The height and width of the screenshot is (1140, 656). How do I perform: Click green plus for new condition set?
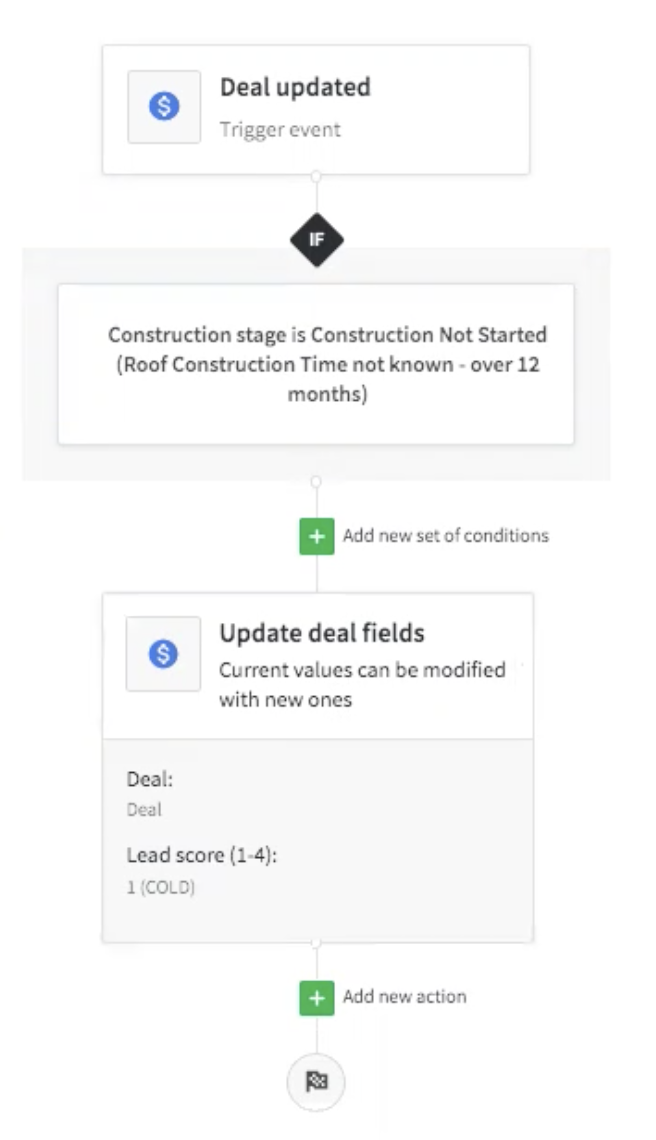(x=316, y=536)
